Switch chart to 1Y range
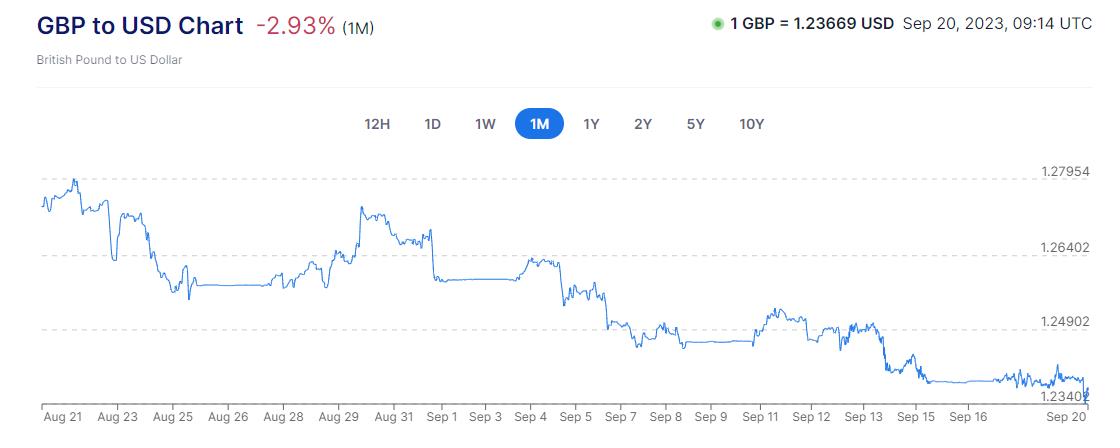Screen dimensions: 1120x448 [591, 124]
